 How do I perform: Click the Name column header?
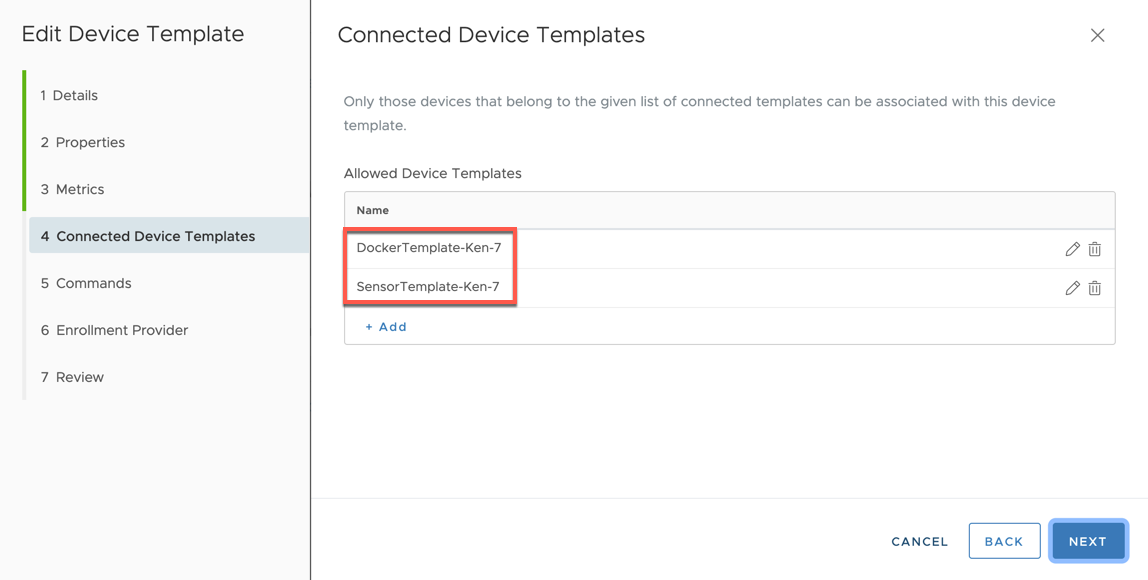pyautogui.click(x=373, y=211)
